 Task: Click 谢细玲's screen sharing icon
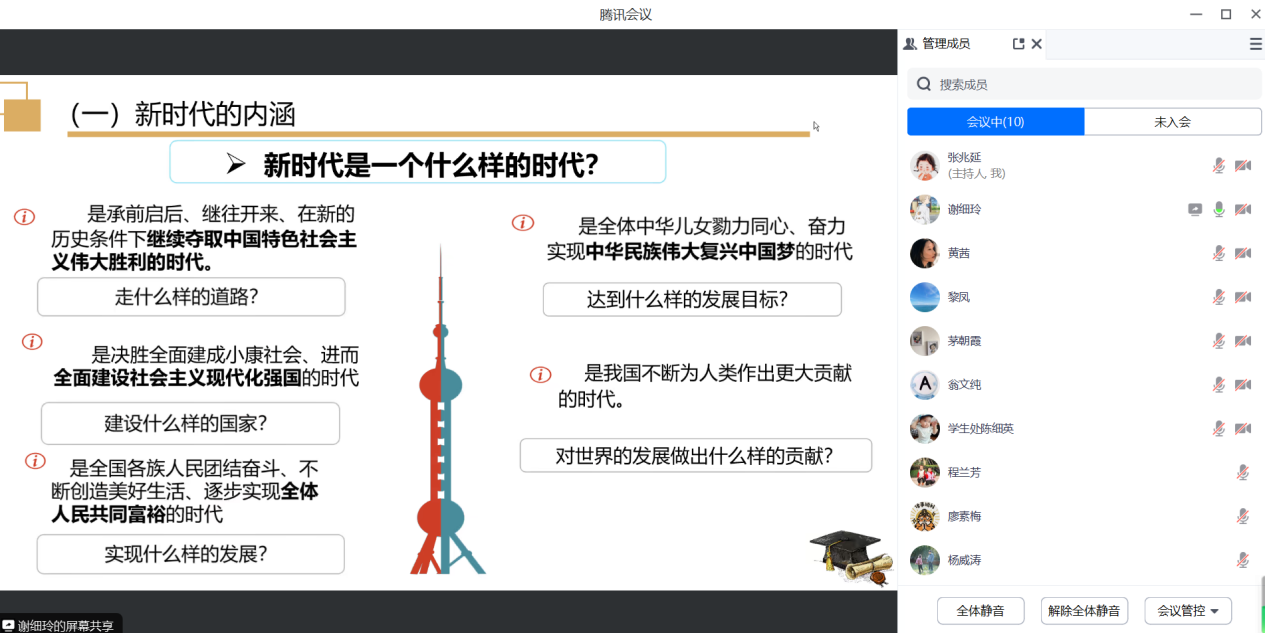pos(1195,209)
